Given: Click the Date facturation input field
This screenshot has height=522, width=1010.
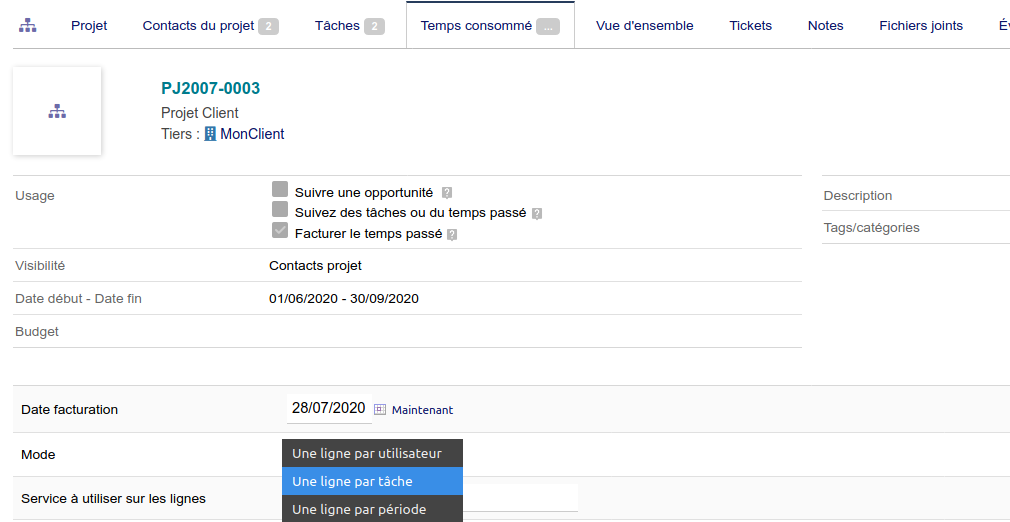Looking at the screenshot, I should click(328, 408).
